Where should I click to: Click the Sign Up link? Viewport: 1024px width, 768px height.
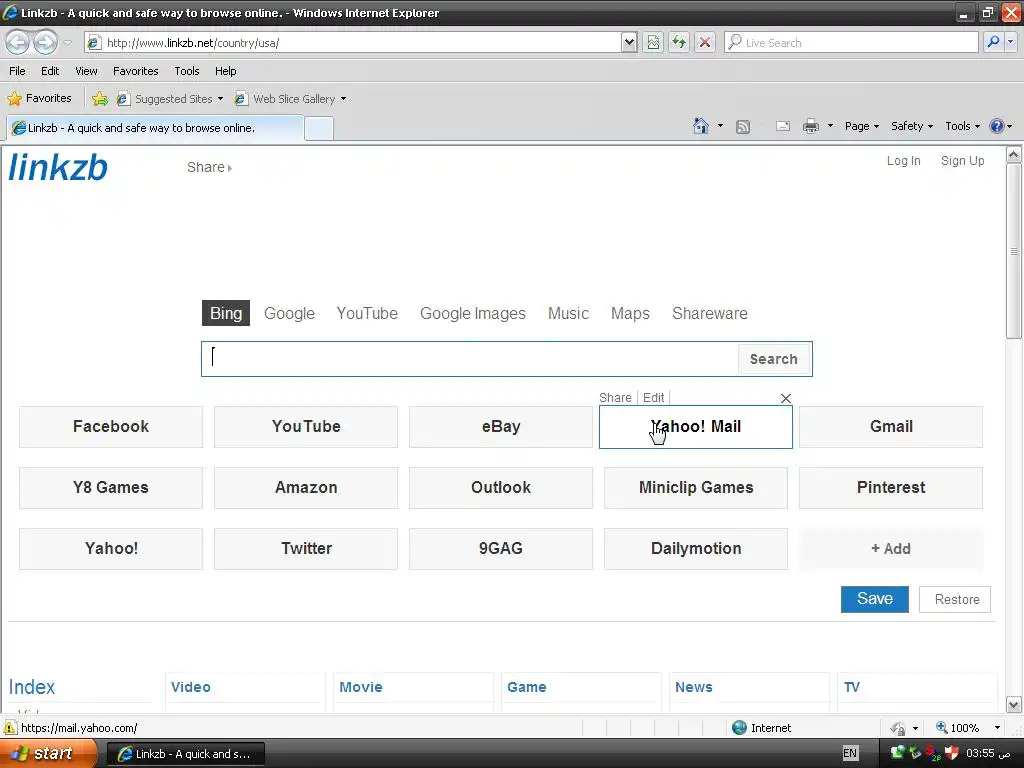point(962,161)
